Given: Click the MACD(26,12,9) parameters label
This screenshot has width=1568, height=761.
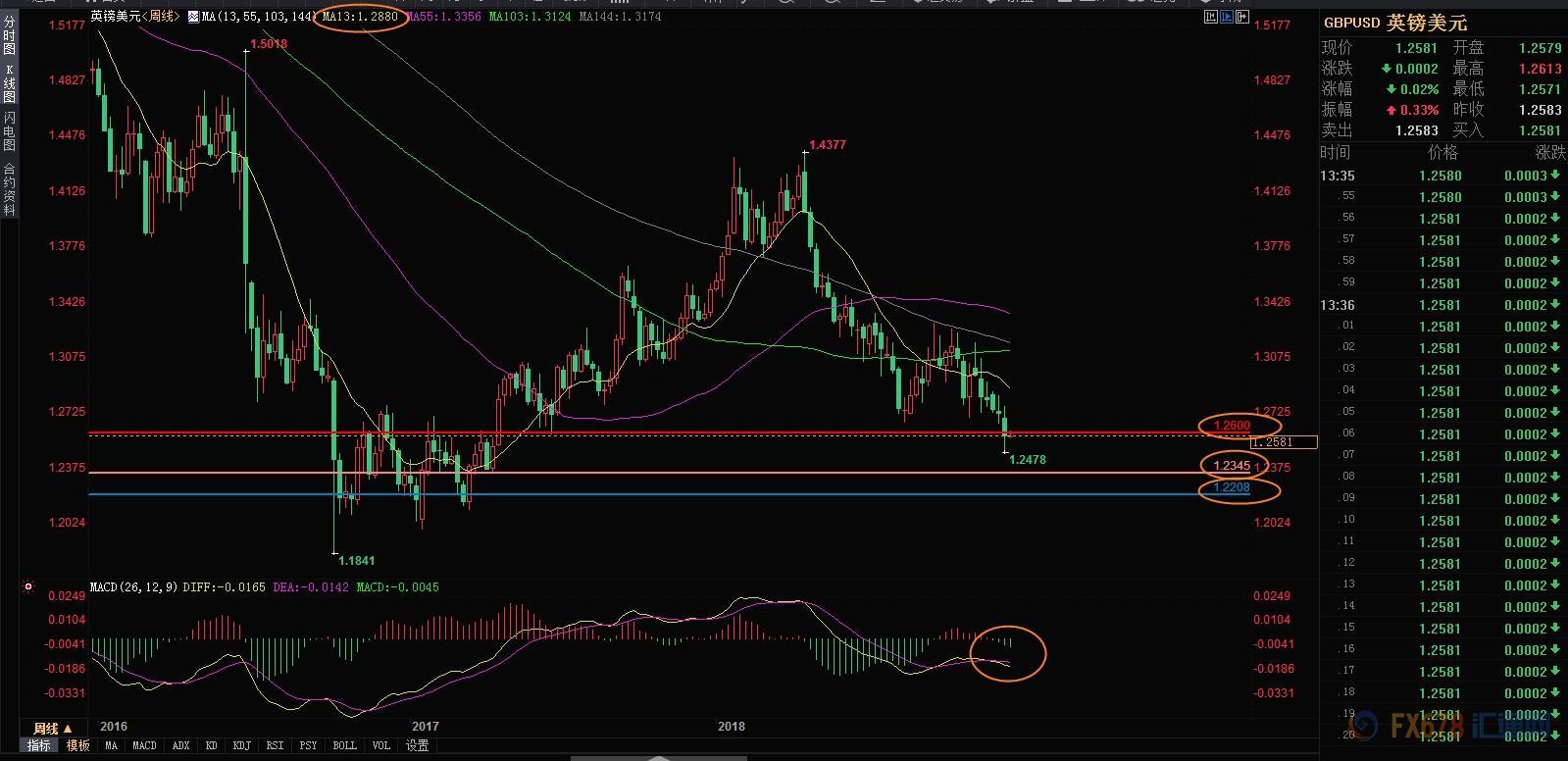Looking at the screenshot, I should pyautogui.click(x=134, y=587).
